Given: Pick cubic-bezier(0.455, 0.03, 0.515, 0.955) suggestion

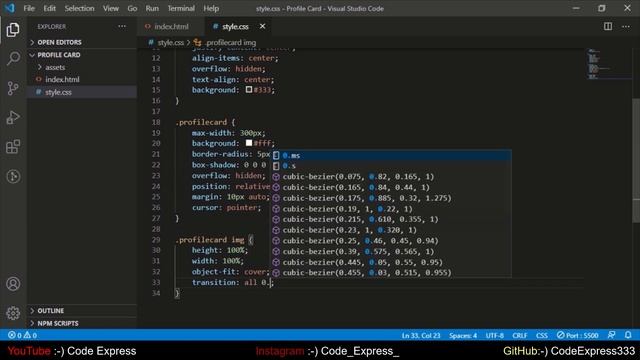Looking at the screenshot, I should click(392, 273).
